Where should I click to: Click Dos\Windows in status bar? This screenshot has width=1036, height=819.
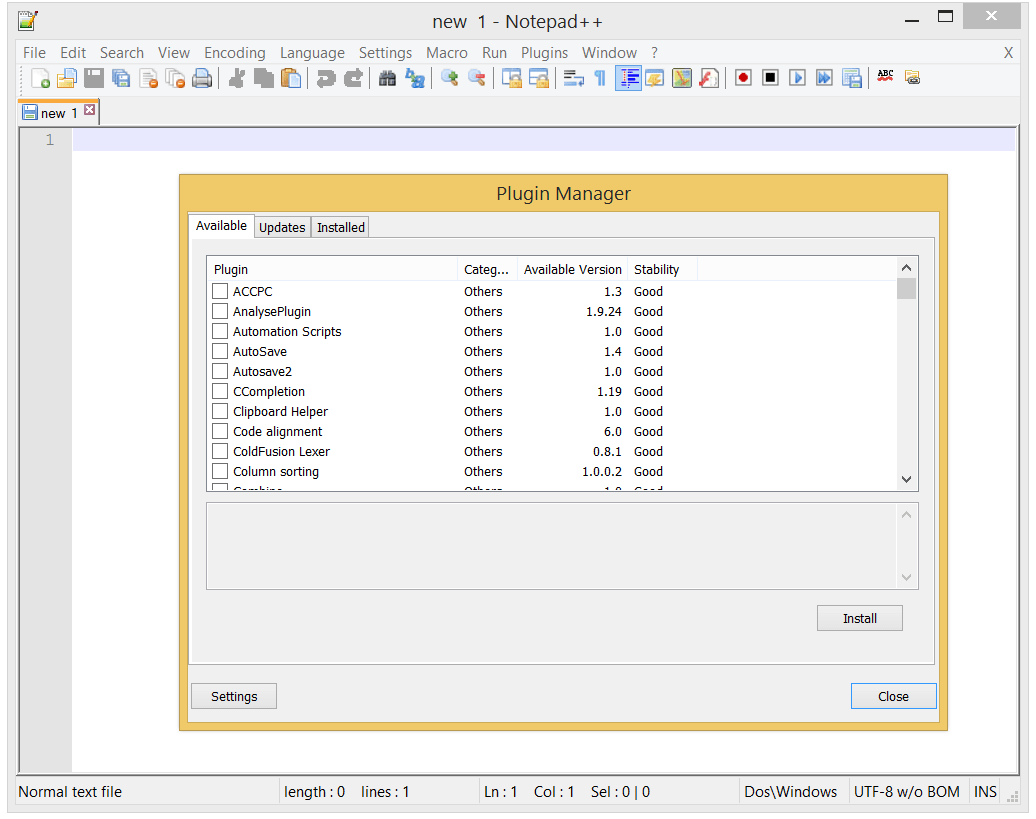coord(790,791)
